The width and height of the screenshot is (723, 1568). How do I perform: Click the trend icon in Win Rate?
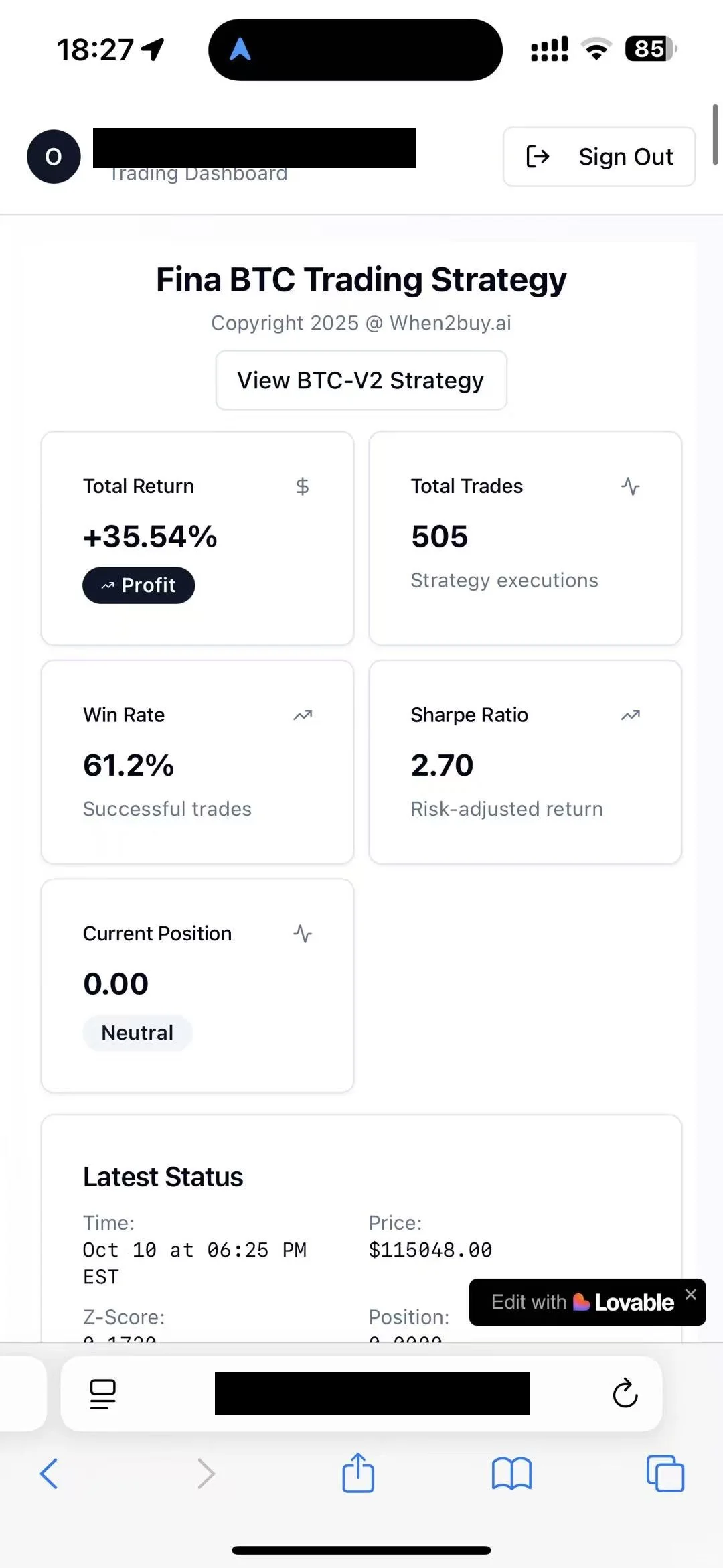pyautogui.click(x=303, y=715)
